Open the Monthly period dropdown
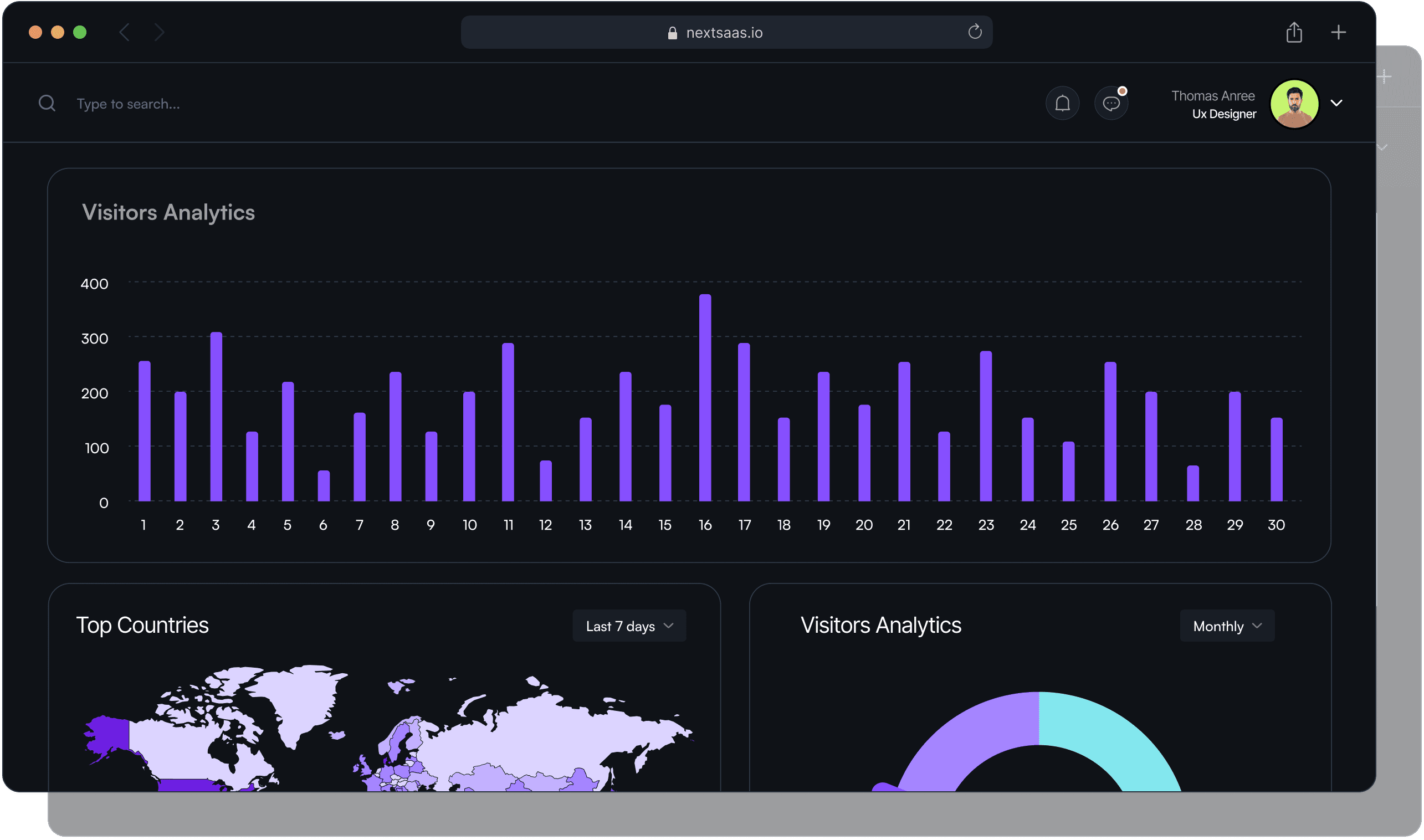 point(1227,626)
